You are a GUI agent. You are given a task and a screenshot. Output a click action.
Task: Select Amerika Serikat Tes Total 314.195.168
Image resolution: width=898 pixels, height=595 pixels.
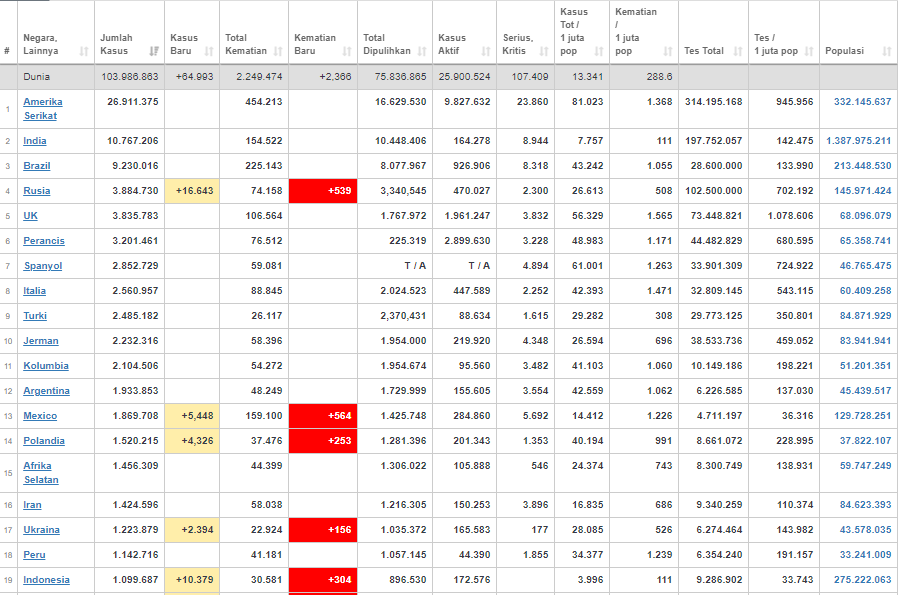pos(714,102)
